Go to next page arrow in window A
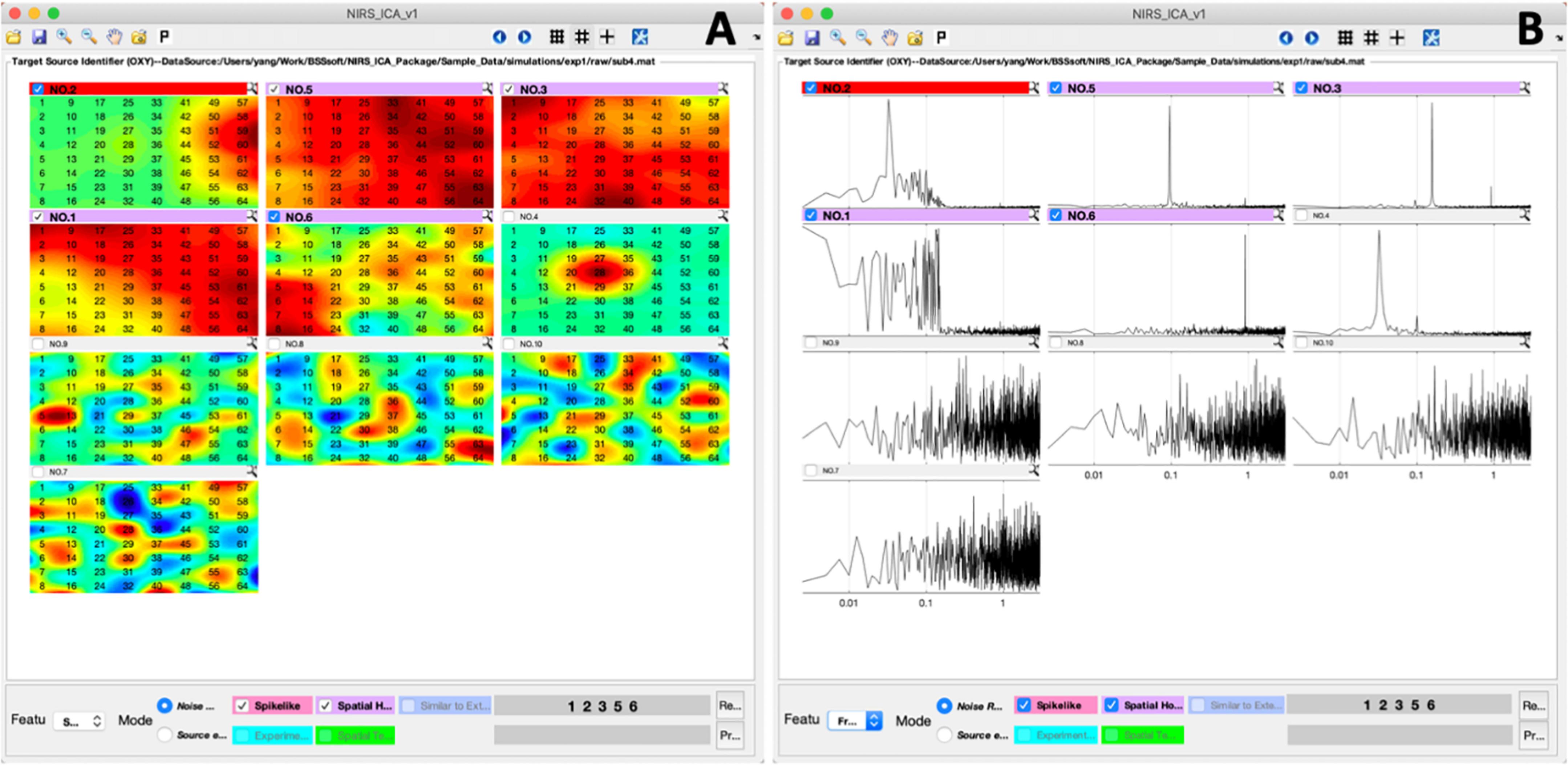 524,37
